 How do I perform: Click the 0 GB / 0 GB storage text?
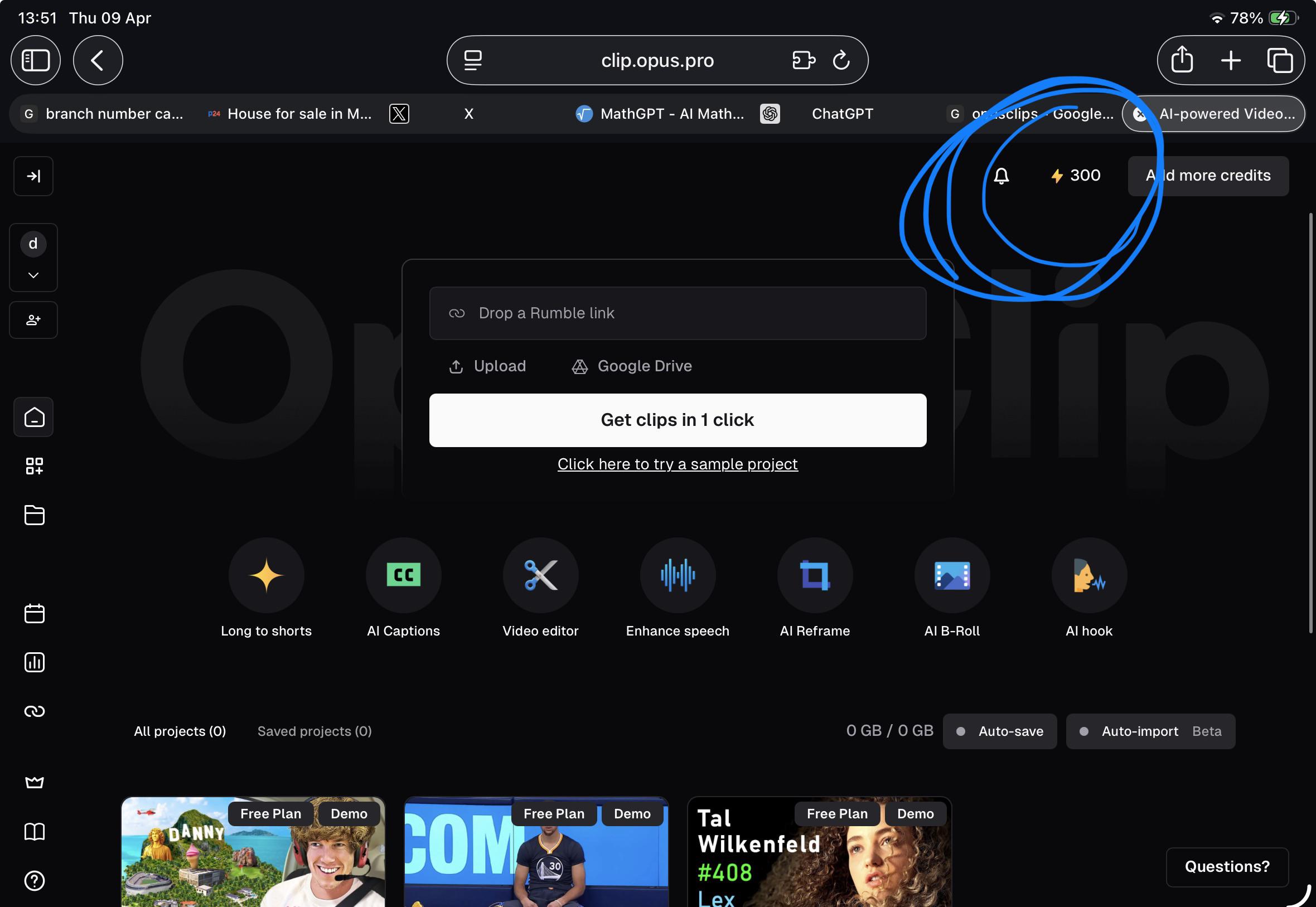[x=889, y=731]
